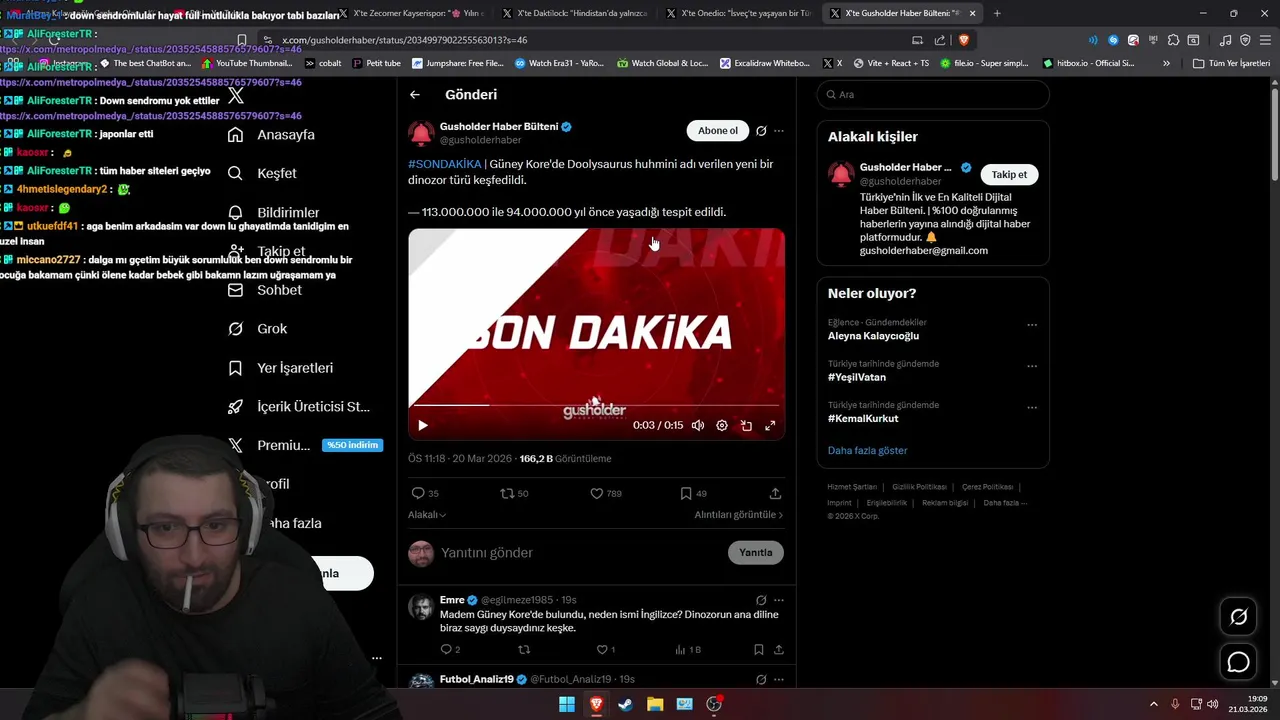
Task: Open the Brave main menu
Action: (x=1265, y=40)
